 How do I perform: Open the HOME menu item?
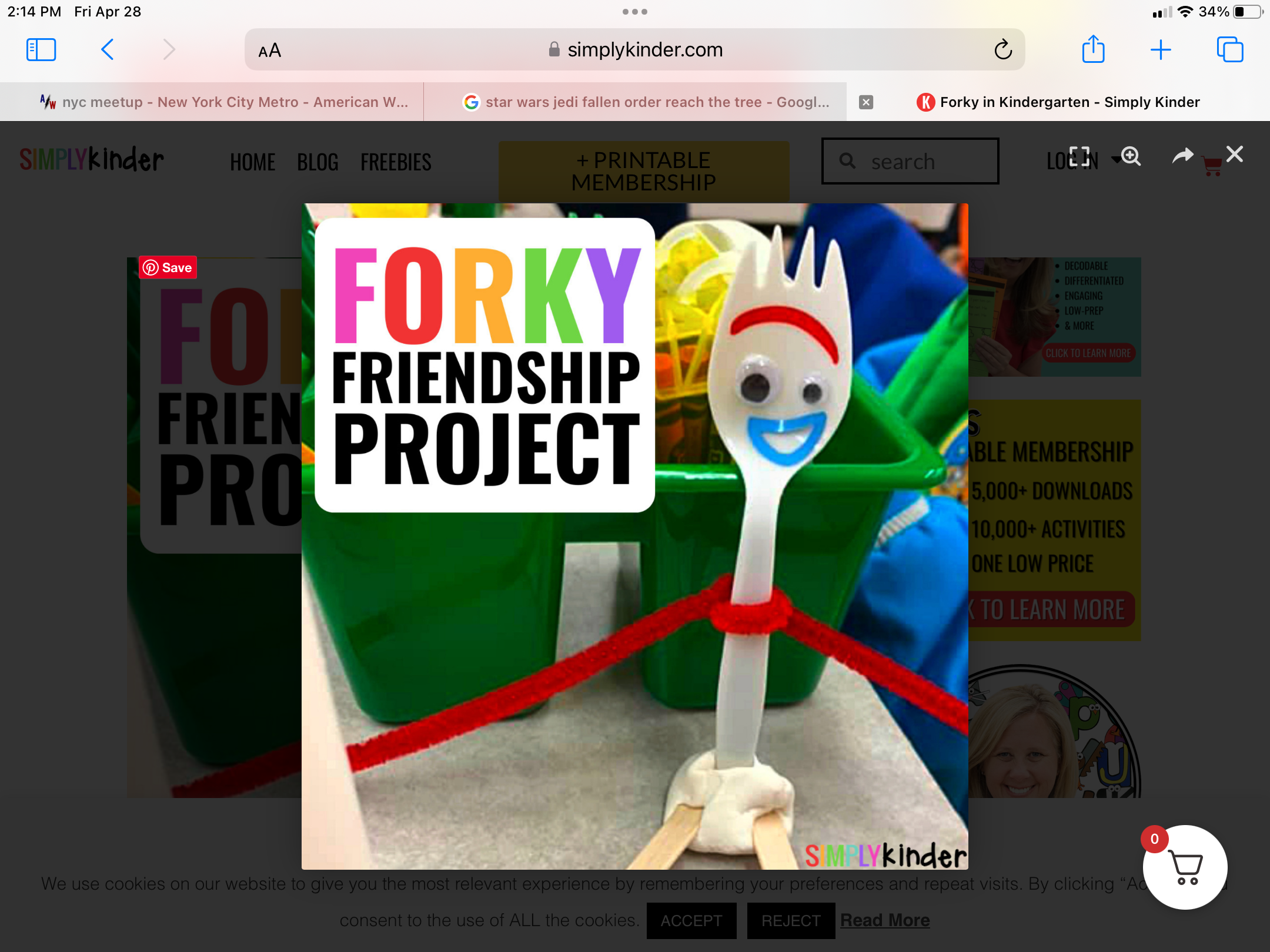253,162
